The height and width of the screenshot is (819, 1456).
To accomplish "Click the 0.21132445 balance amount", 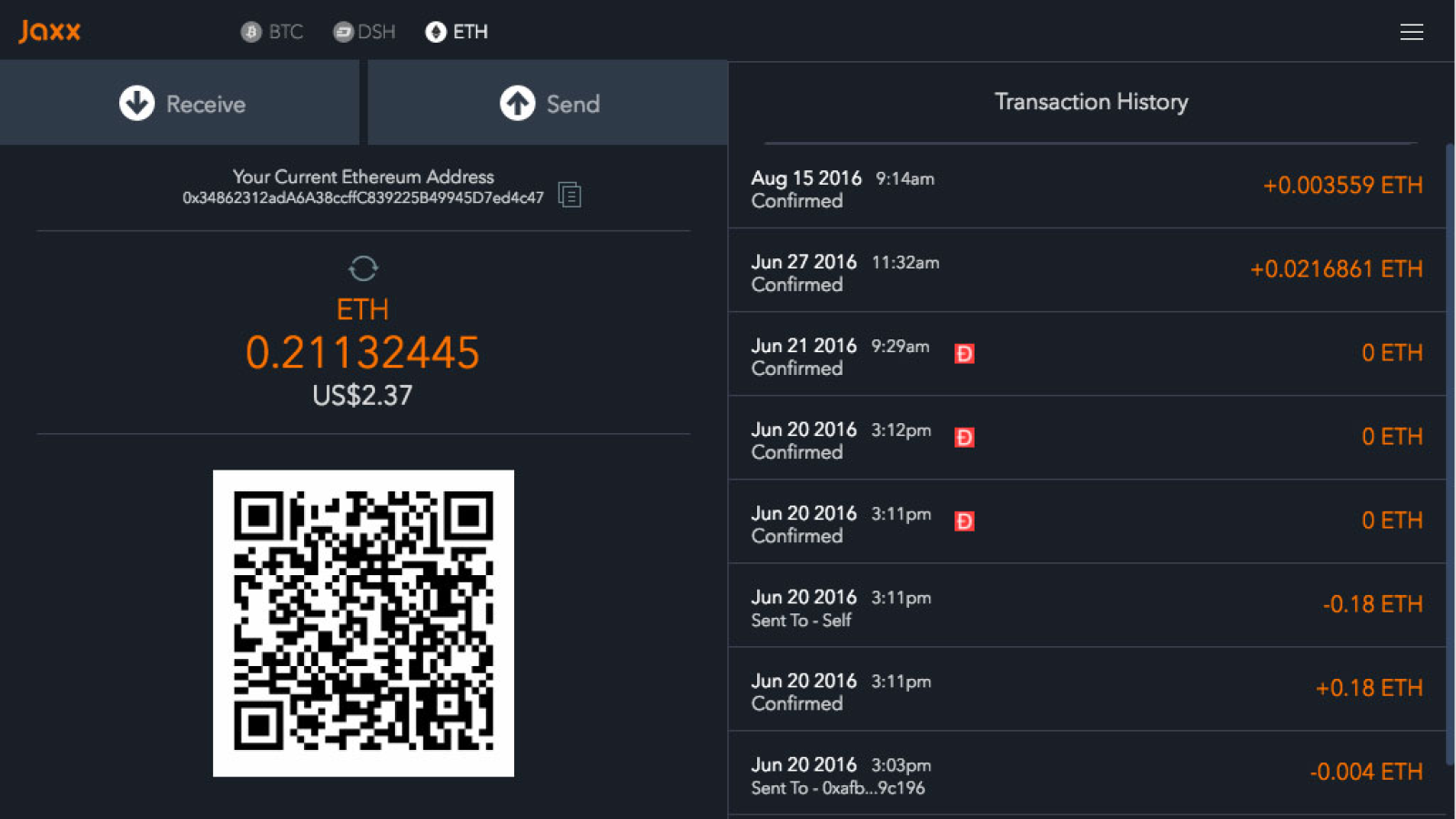I will click(362, 353).
